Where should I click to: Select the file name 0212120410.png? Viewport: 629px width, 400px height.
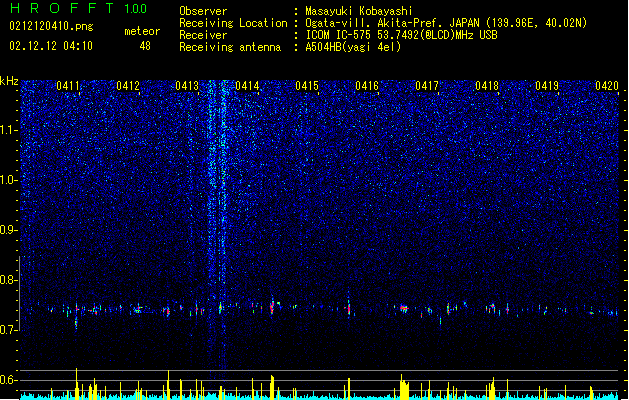coord(51,26)
